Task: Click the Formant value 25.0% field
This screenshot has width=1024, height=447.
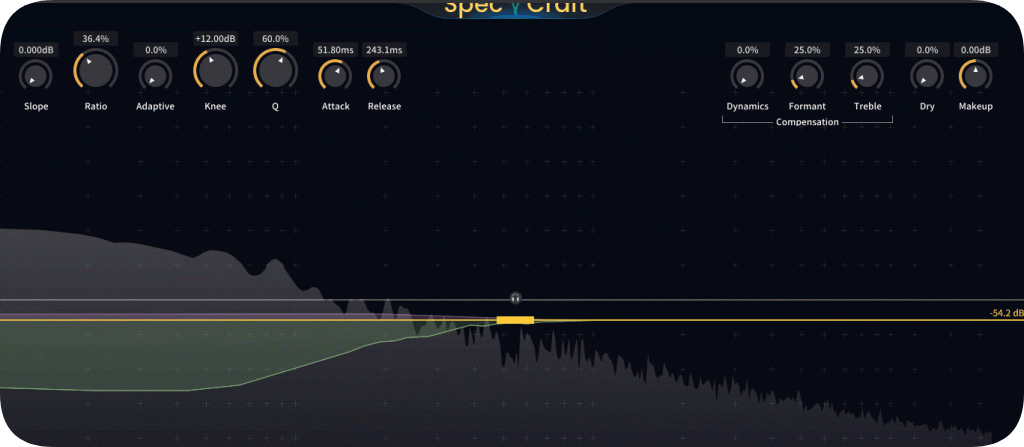Action: point(807,50)
